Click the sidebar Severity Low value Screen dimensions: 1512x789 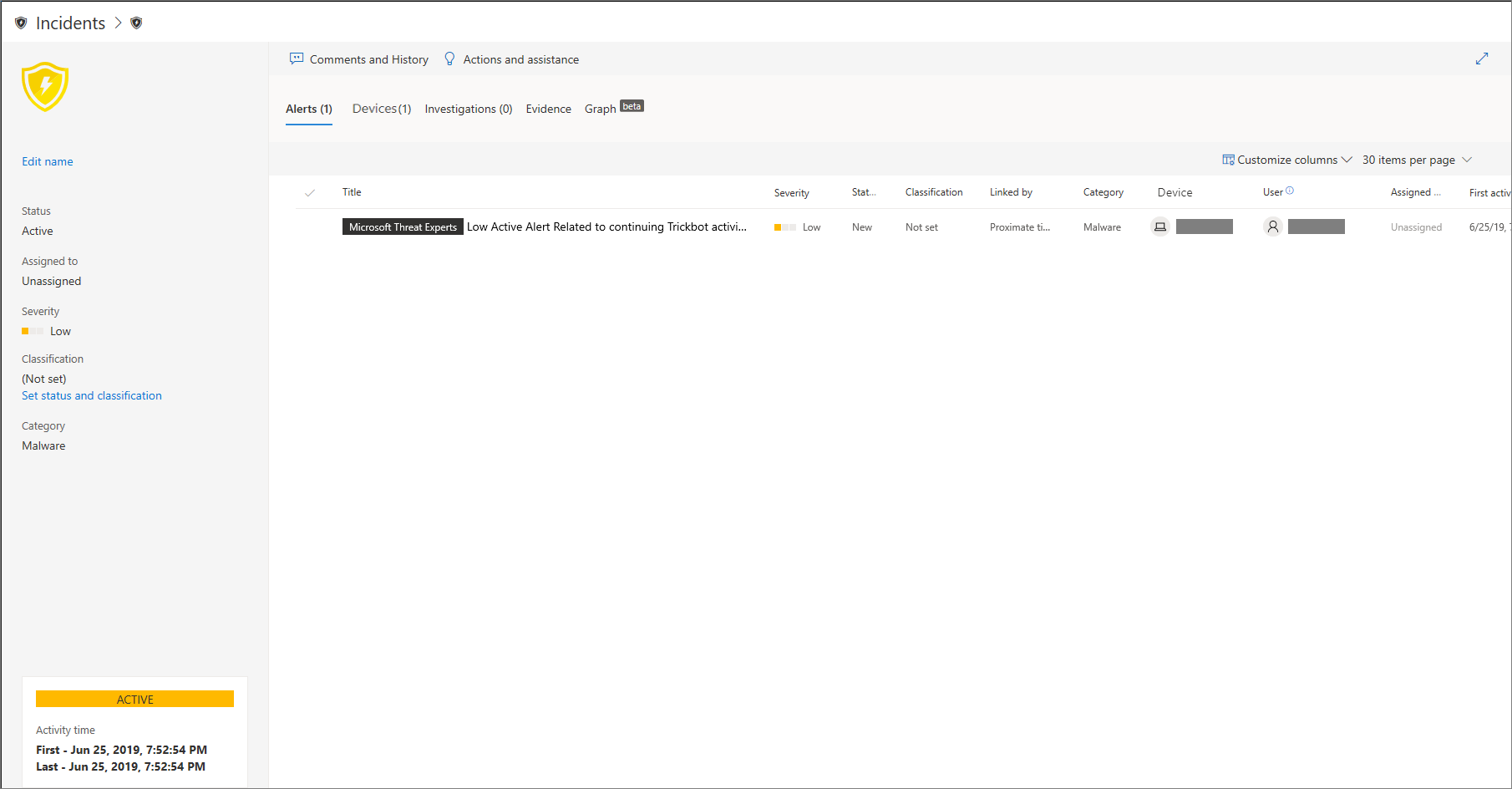click(47, 331)
